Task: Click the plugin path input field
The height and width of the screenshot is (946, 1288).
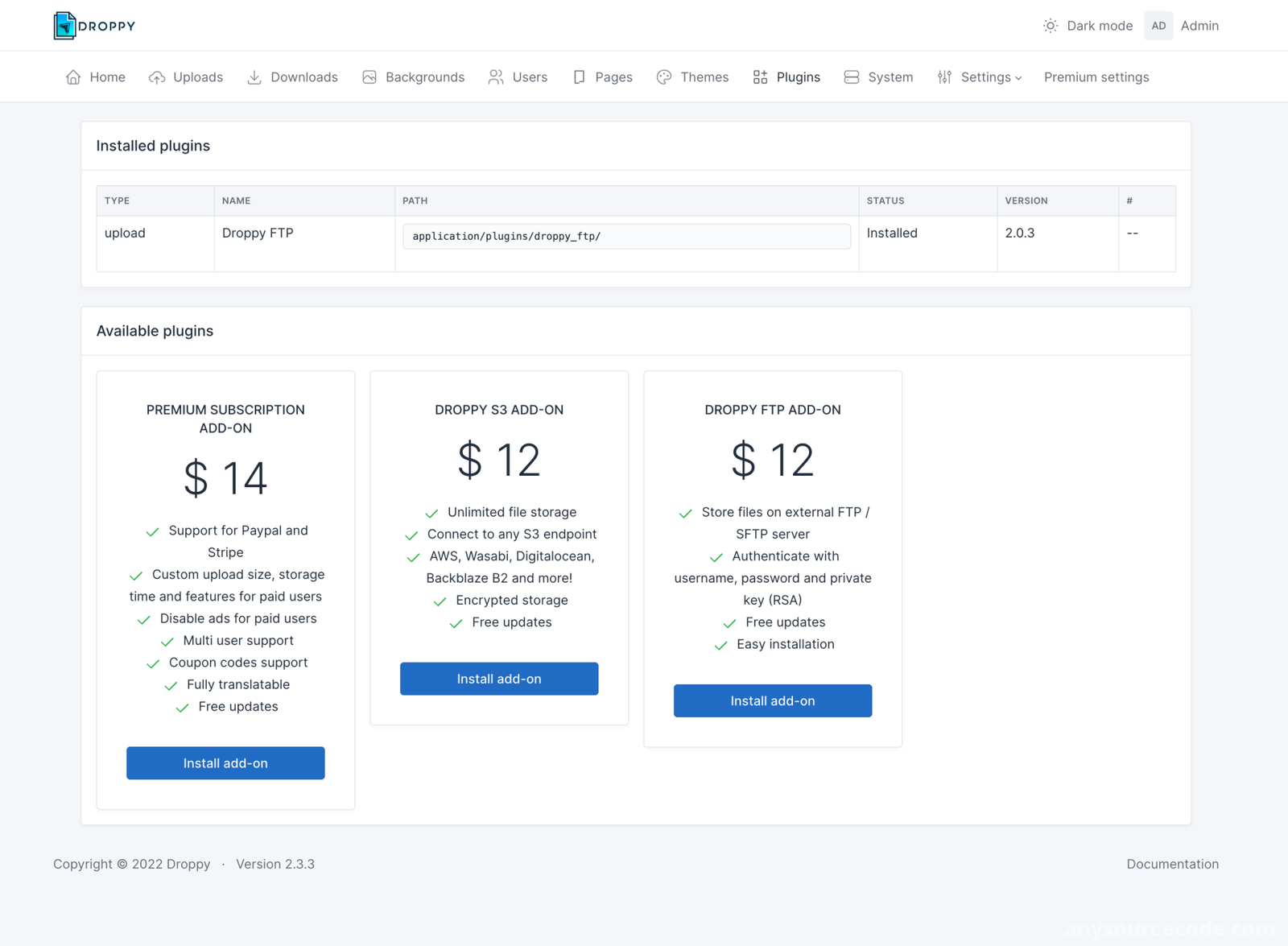Action: [x=626, y=236]
